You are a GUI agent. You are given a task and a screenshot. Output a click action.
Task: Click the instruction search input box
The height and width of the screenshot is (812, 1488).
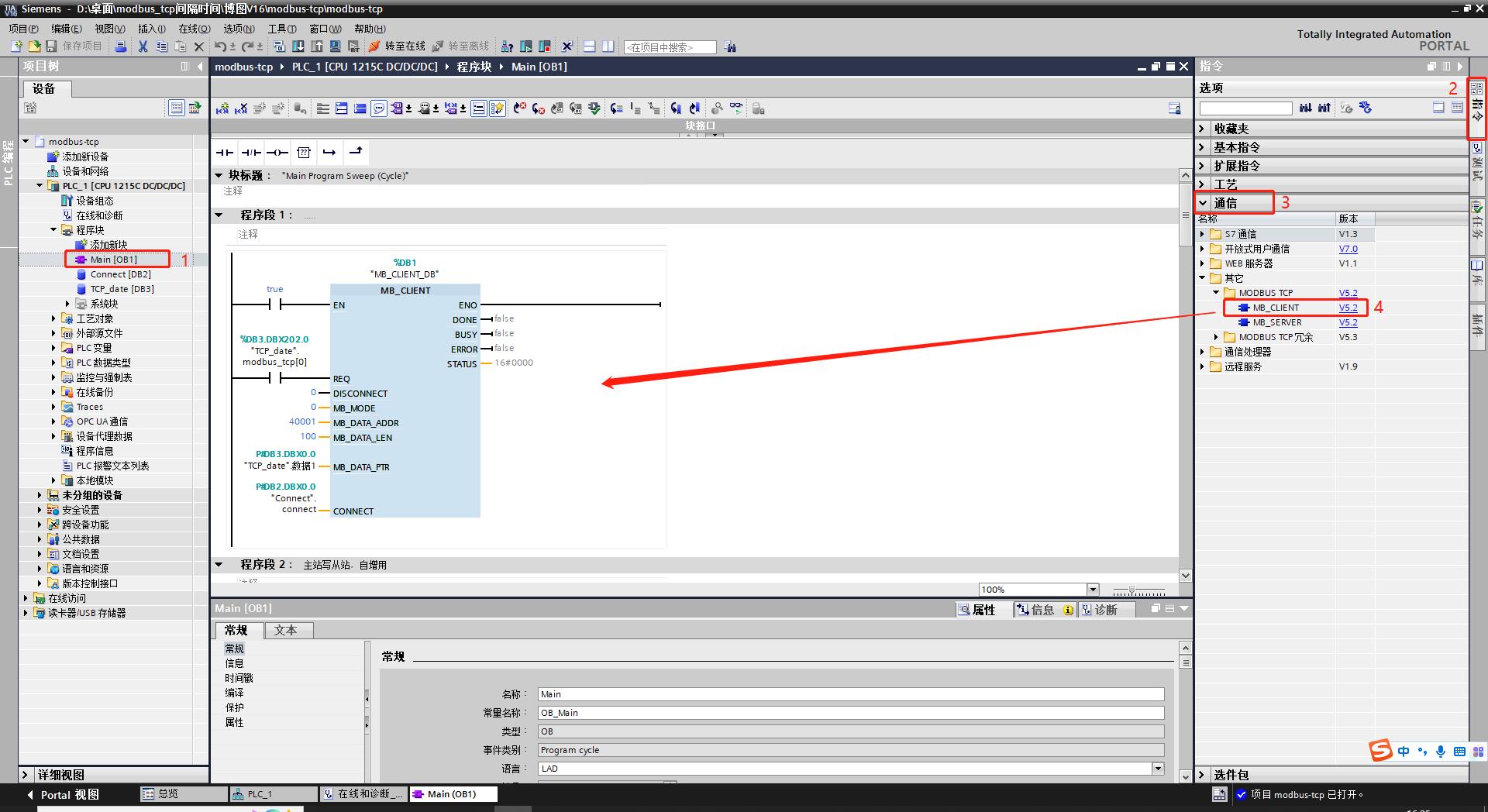point(1245,108)
